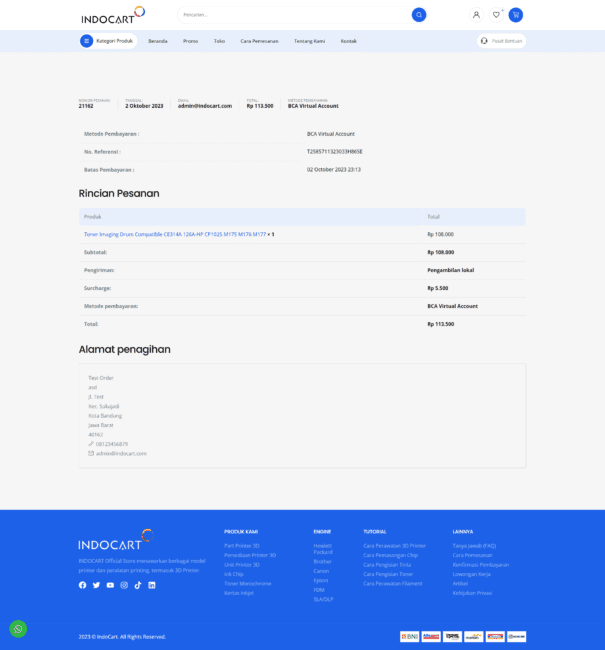Open the Toner Imaging Drum product link
This screenshot has width=605, height=650.
click(x=175, y=234)
